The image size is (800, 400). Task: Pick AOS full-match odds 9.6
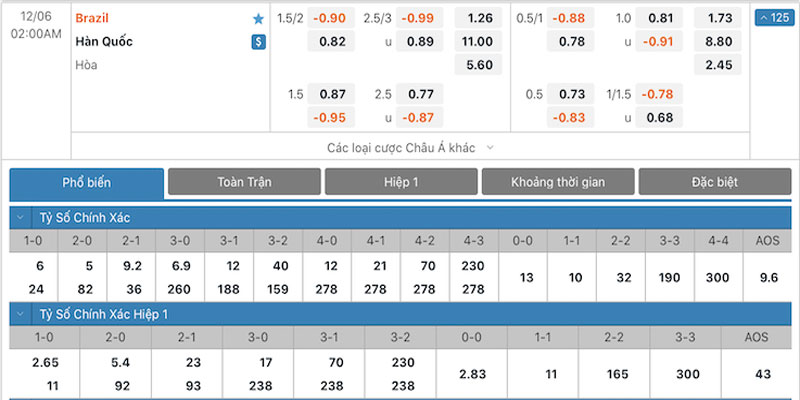tap(768, 278)
